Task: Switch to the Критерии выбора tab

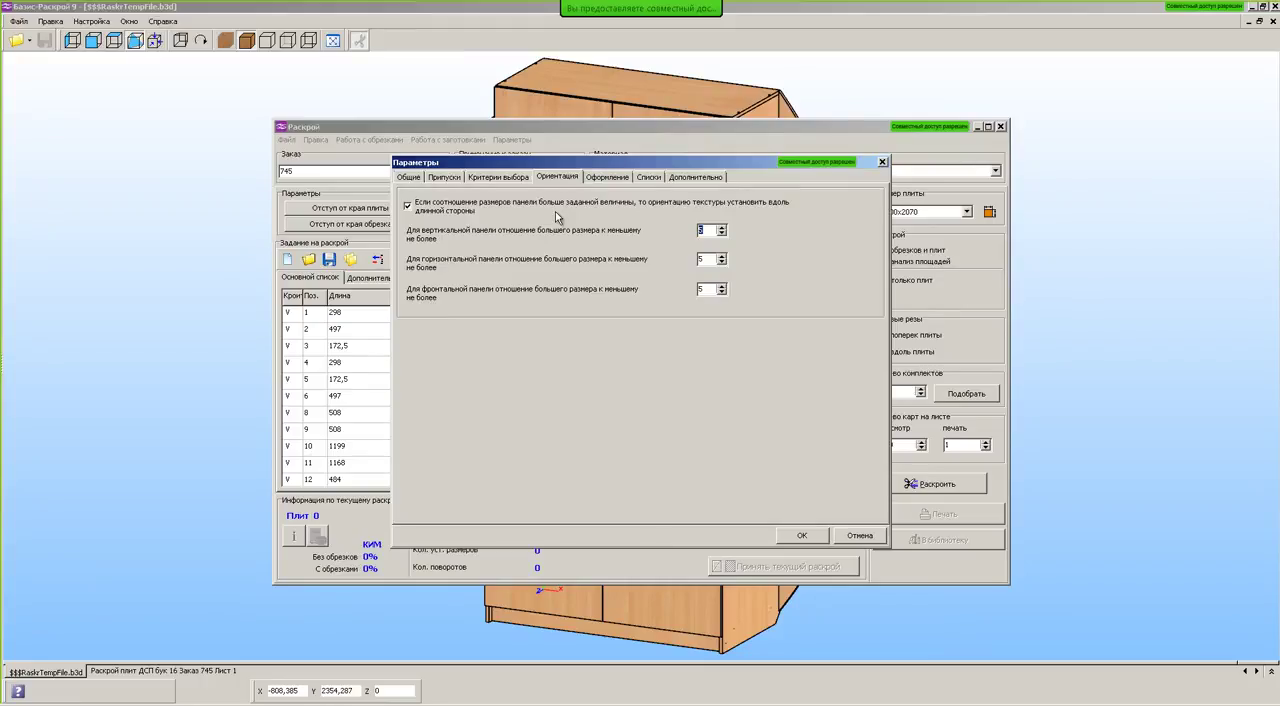Action: [x=498, y=177]
